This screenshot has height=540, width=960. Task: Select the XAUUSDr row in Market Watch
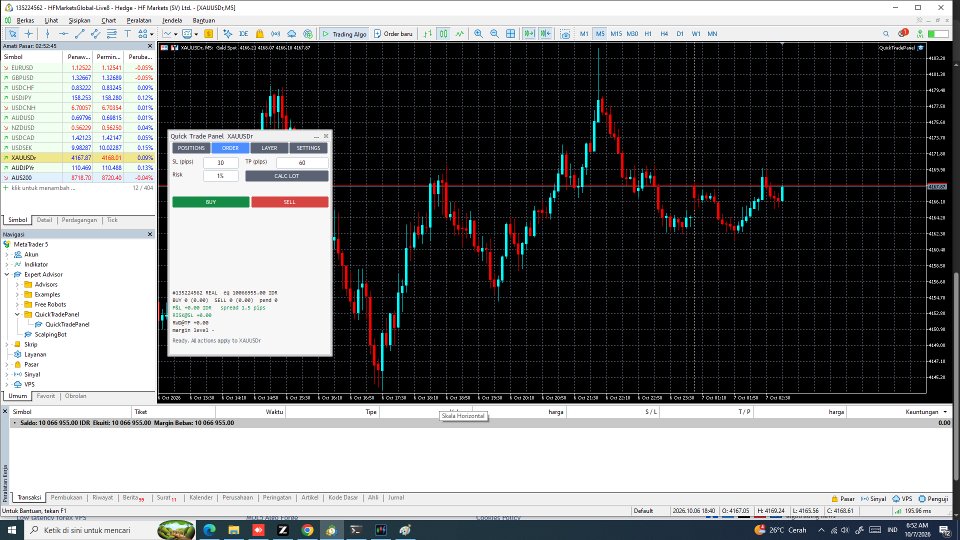78,157
